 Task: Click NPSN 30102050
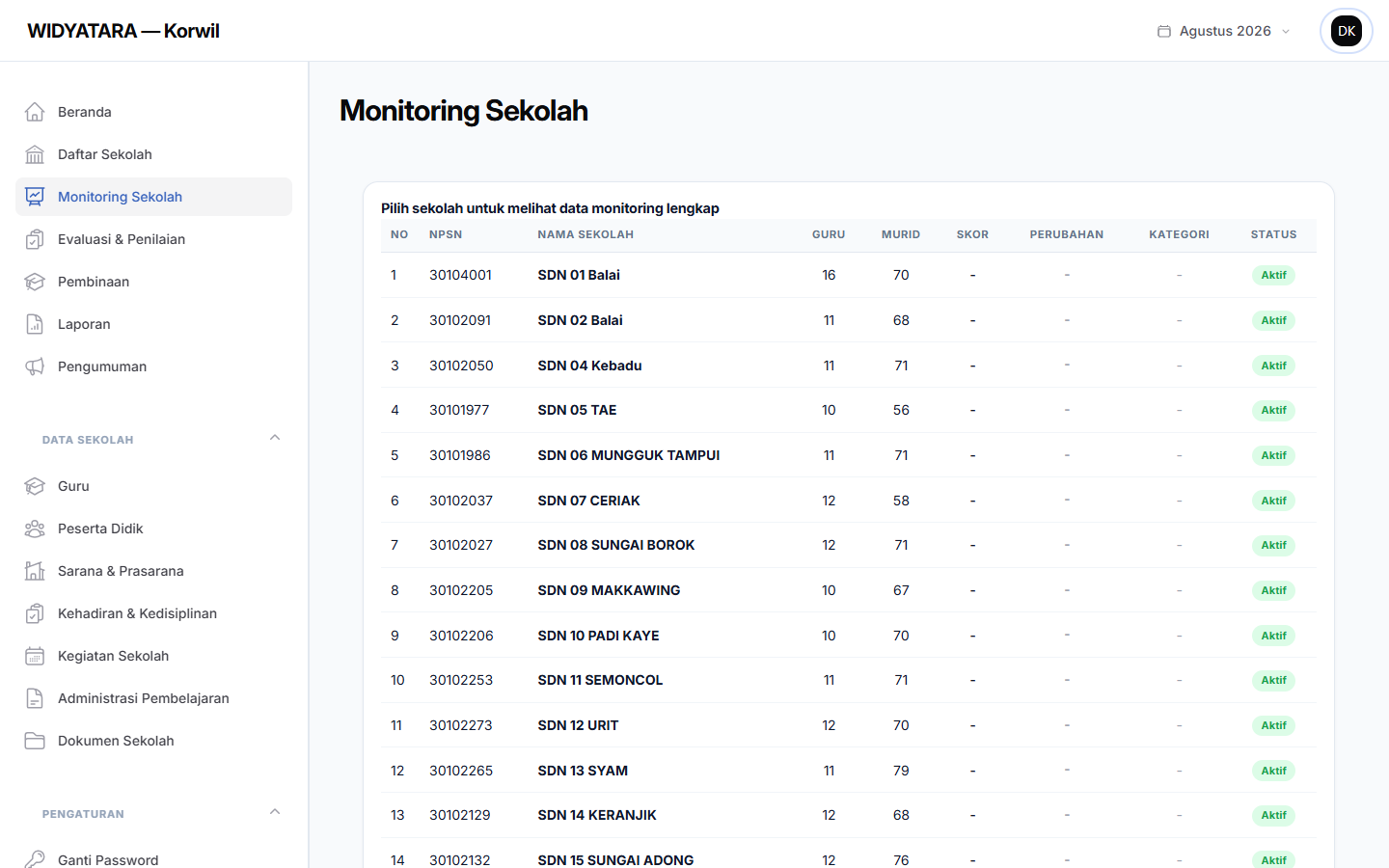pos(461,366)
